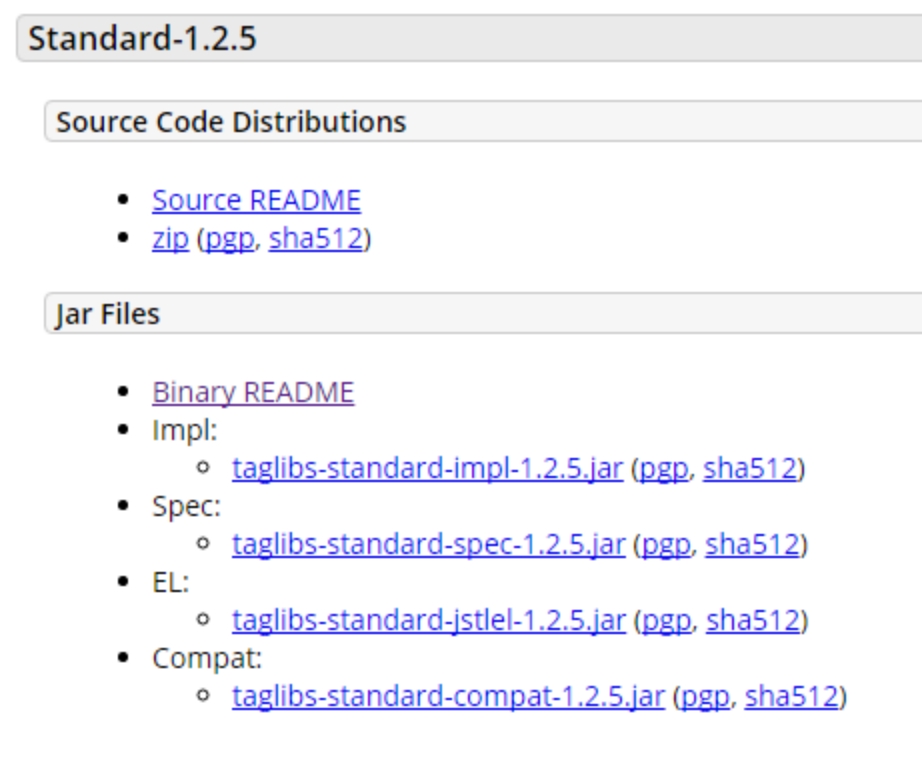This screenshot has width=922, height=777.
Task: Click the Spec: list label
Action: click(x=186, y=506)
